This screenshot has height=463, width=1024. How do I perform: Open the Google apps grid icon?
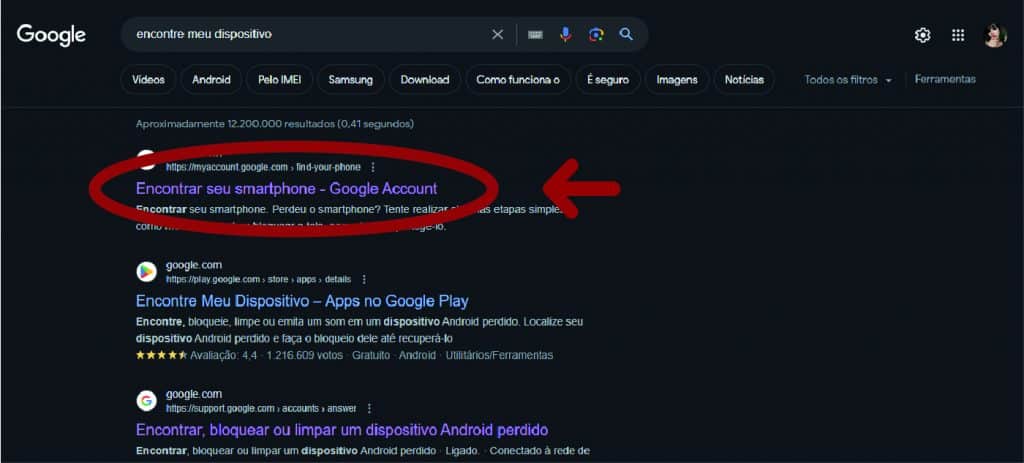pos(958,35)
